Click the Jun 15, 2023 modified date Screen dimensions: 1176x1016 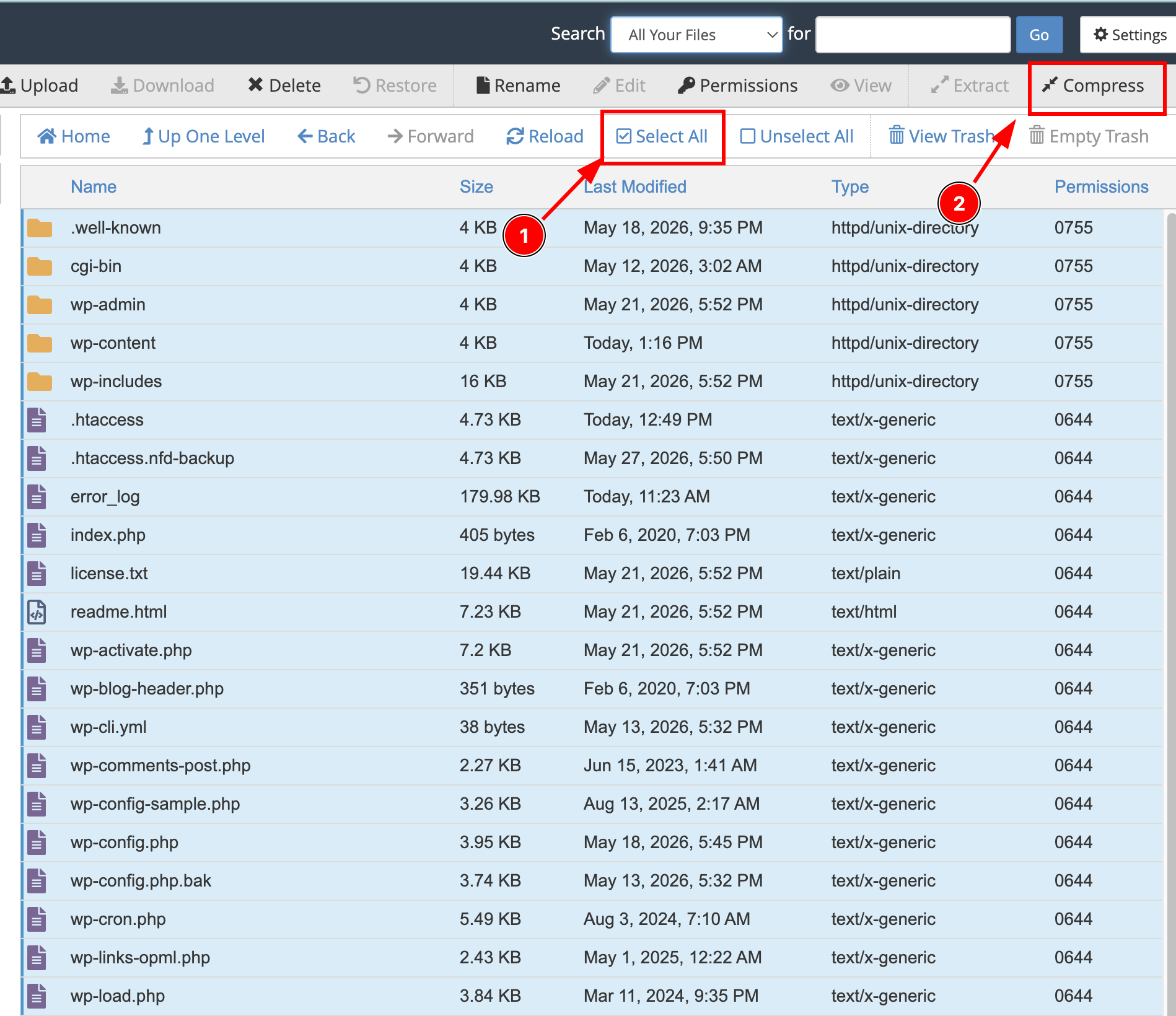[x=670, y=766]
